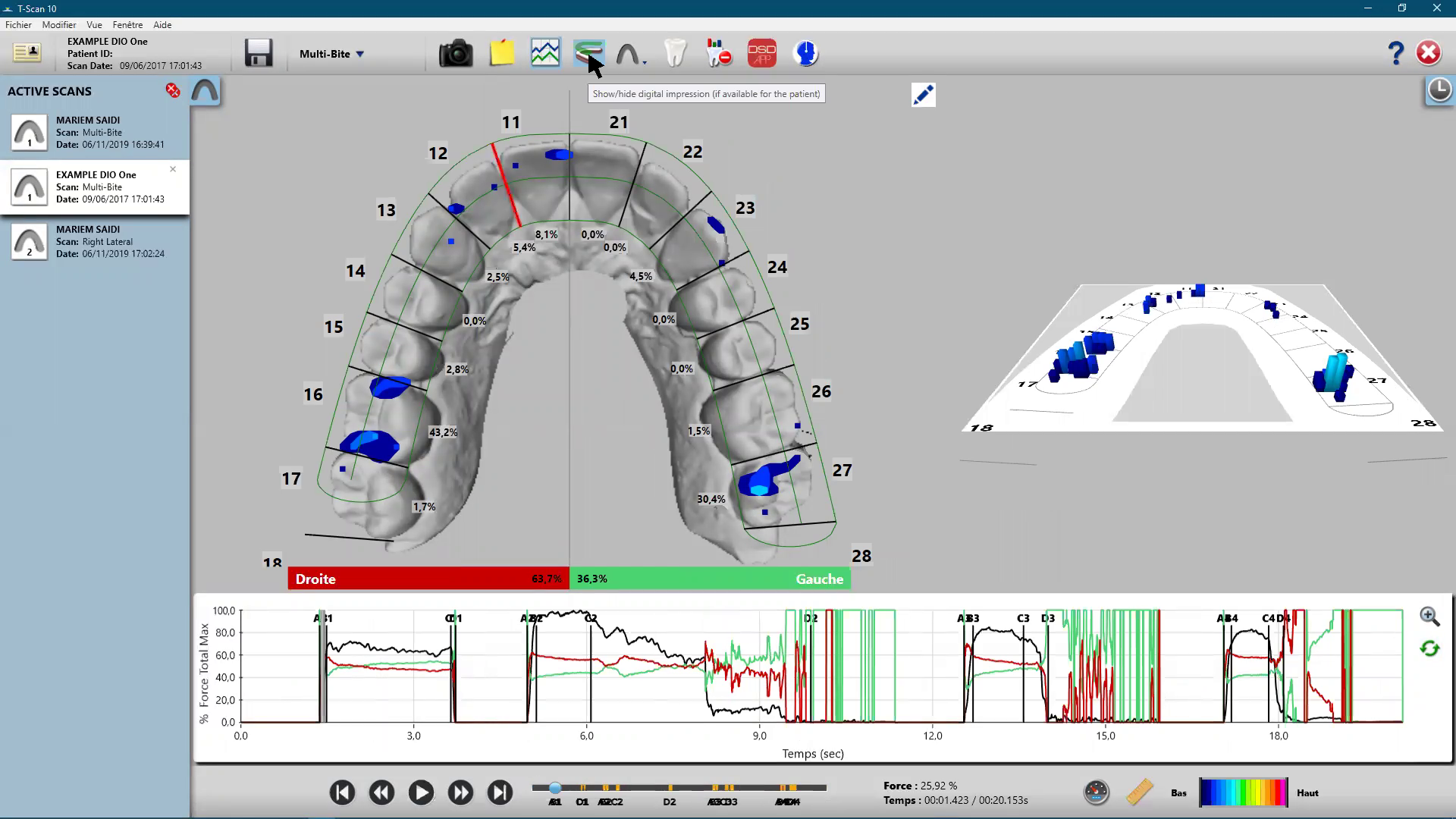Screen dimensions: 1456x819
Task: Close all active scans red icon
Action: [x=173, y=90]
